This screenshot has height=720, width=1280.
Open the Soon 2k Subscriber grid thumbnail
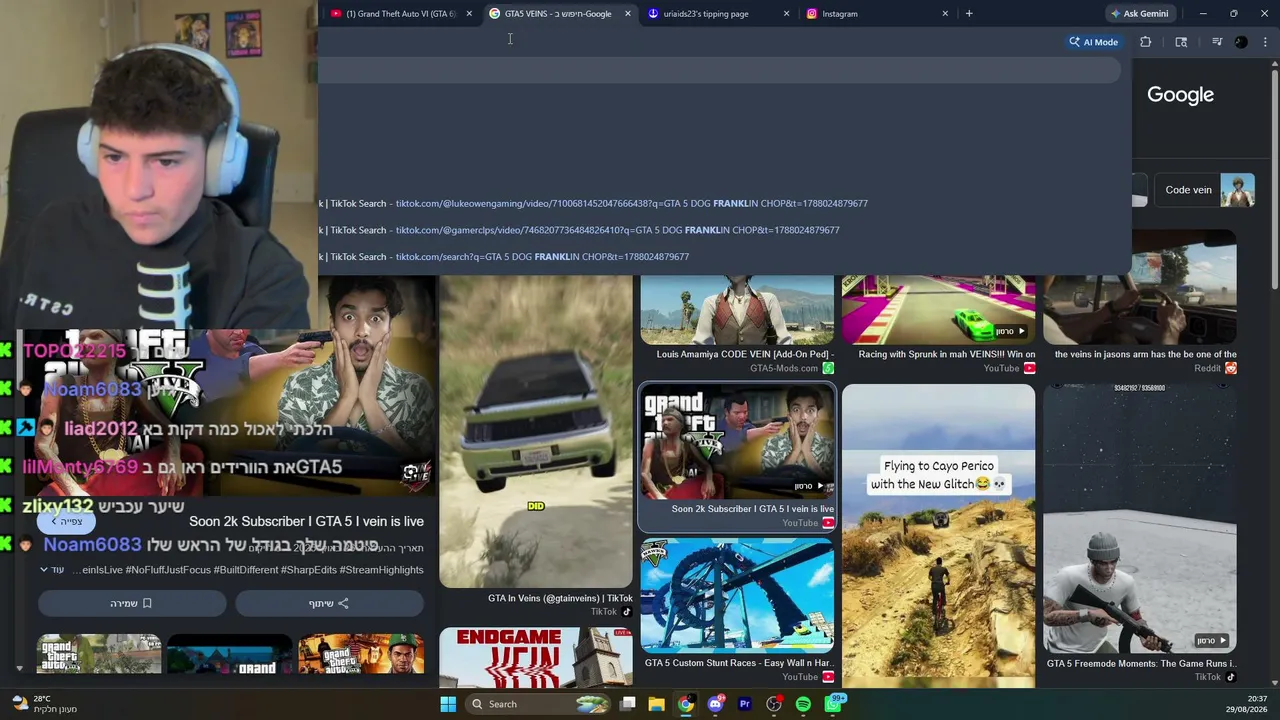pos(737,442)
